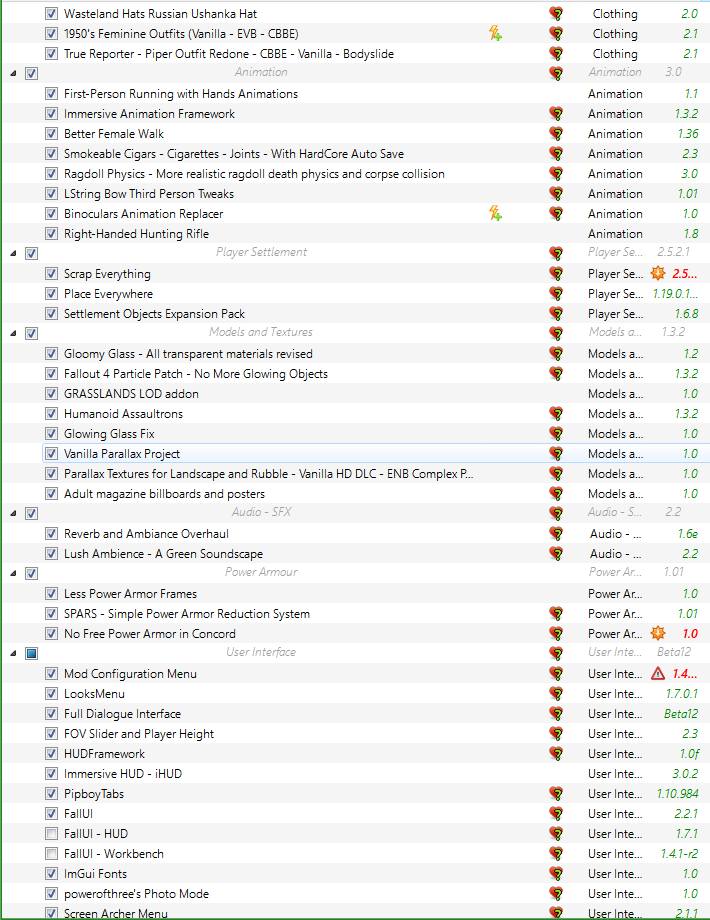Disable the GRASSLANDS LOD addon checkbox

coord(52,394)
